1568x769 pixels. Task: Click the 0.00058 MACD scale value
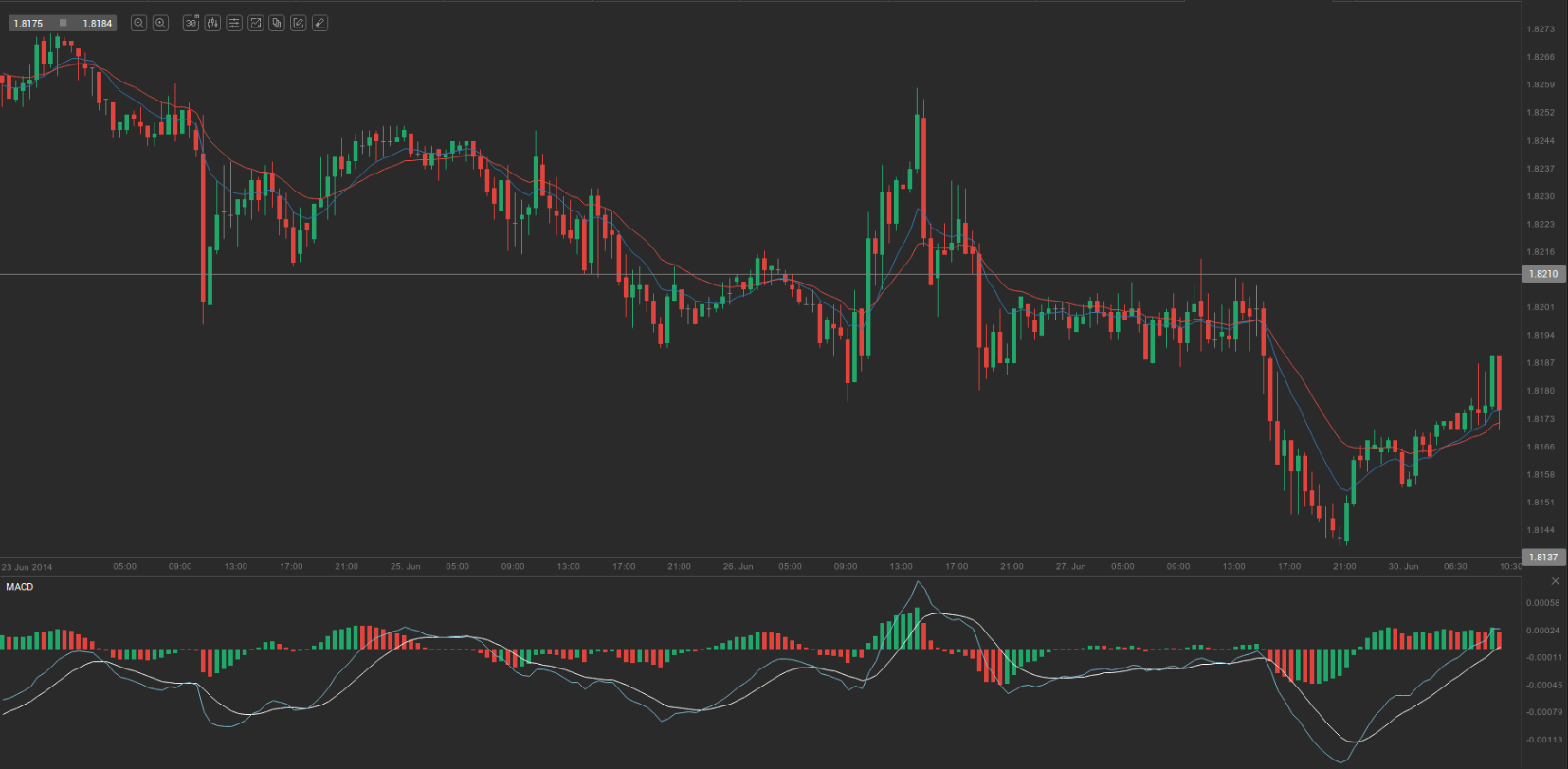[1542, 603]
